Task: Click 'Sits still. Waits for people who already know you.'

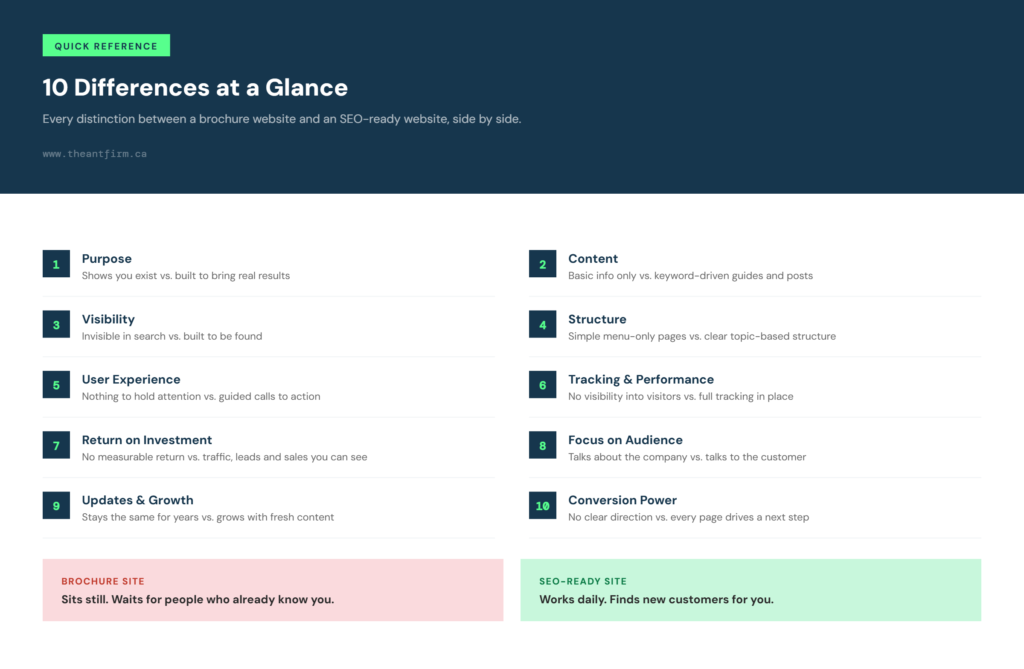Action: [x=197, y=600]
